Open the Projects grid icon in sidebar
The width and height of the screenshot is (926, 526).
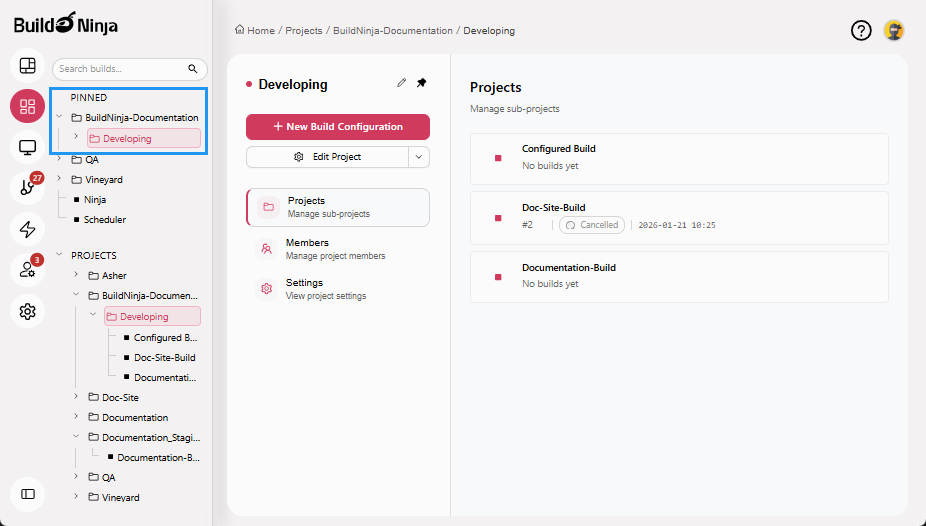point(28,106)
